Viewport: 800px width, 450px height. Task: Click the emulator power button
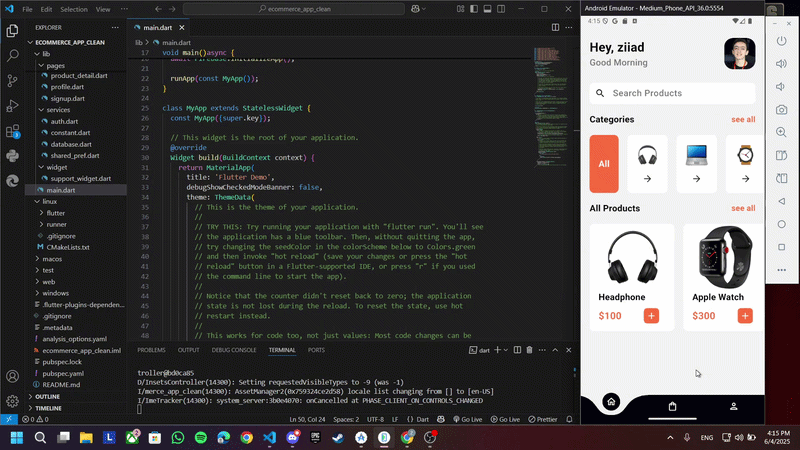tap(781, 41)
